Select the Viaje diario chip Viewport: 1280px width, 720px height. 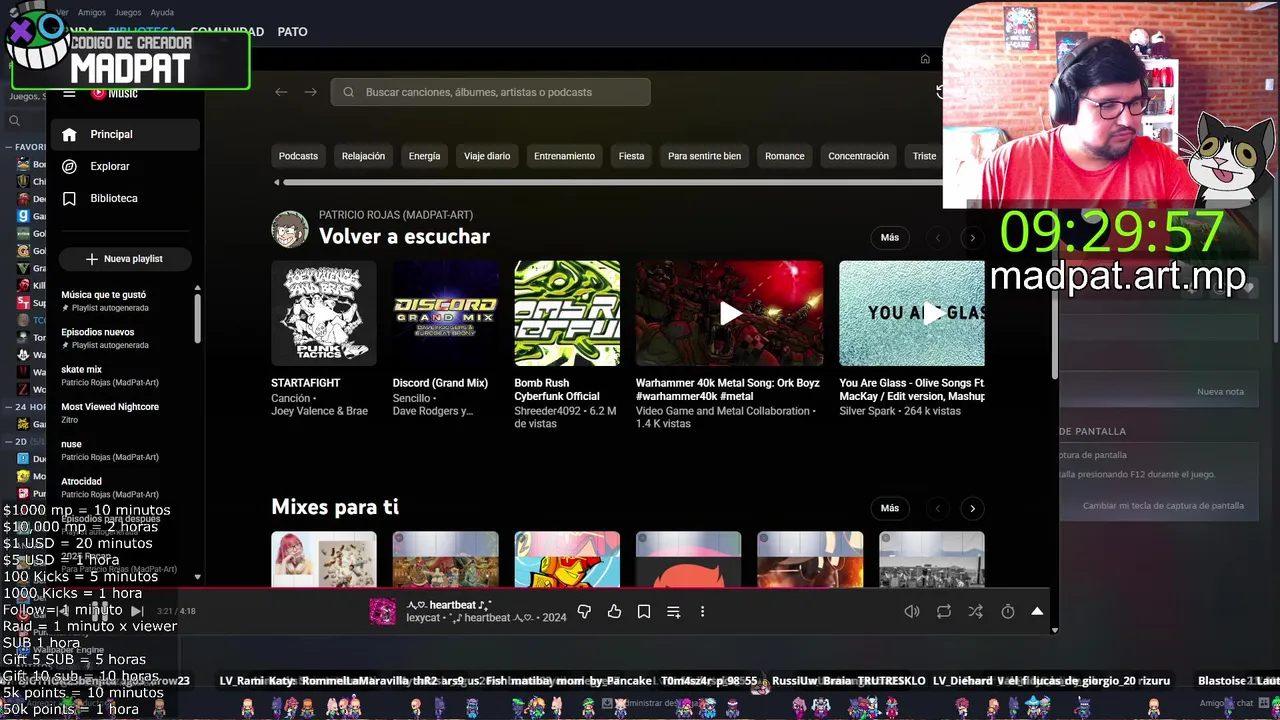click(x=487, y=156)
